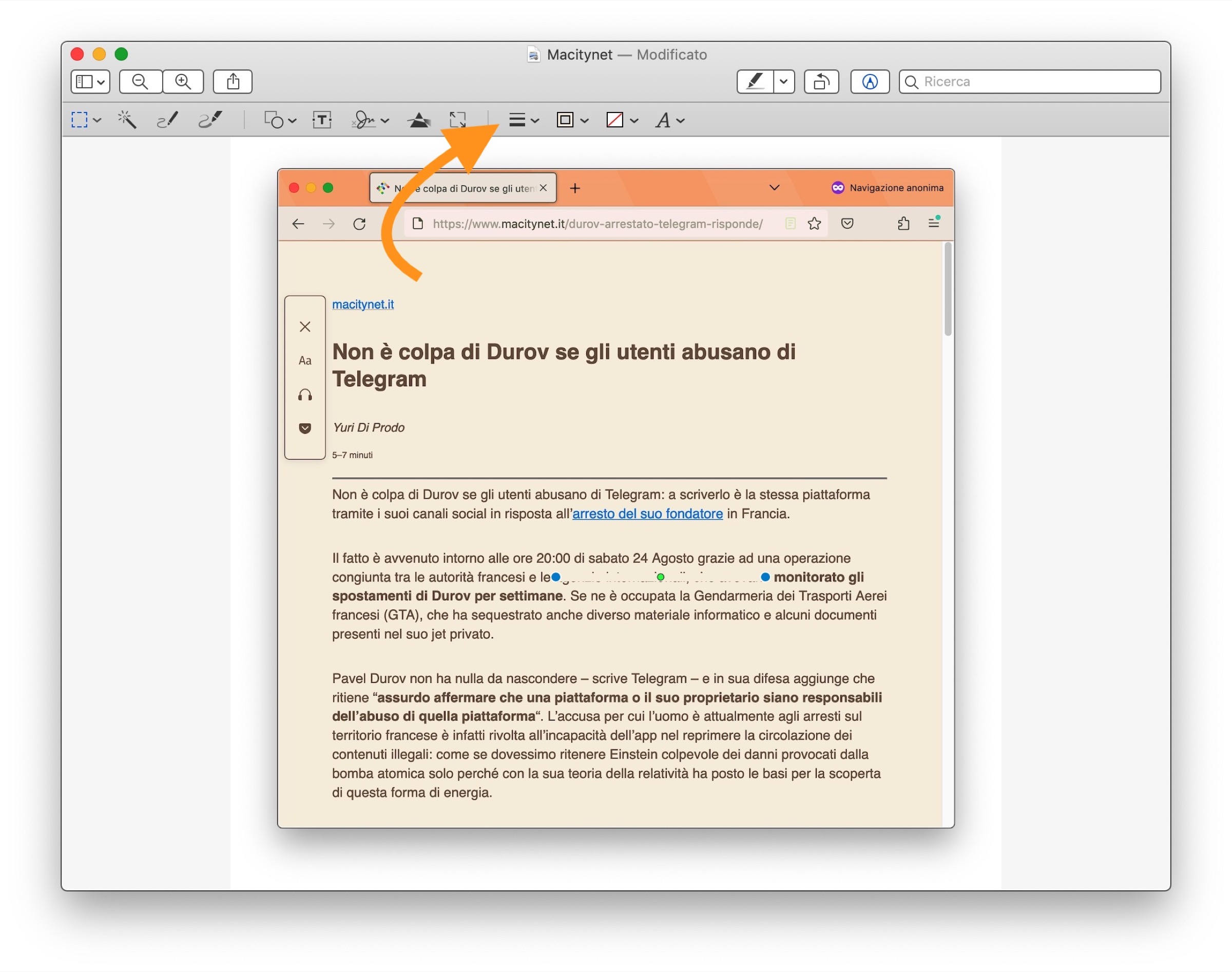Expand the highlight pen options chevron
The width and height of the screenshot is (1232, 972).
pyautogui.click(x=783, y=81)
